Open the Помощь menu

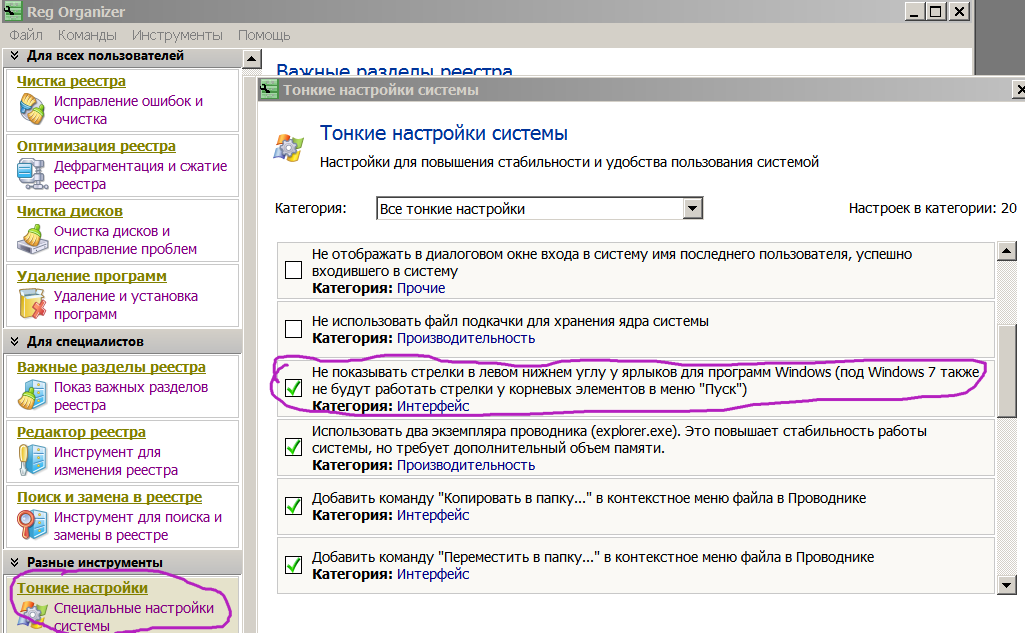pyautogui.click(x=264, y=35)
